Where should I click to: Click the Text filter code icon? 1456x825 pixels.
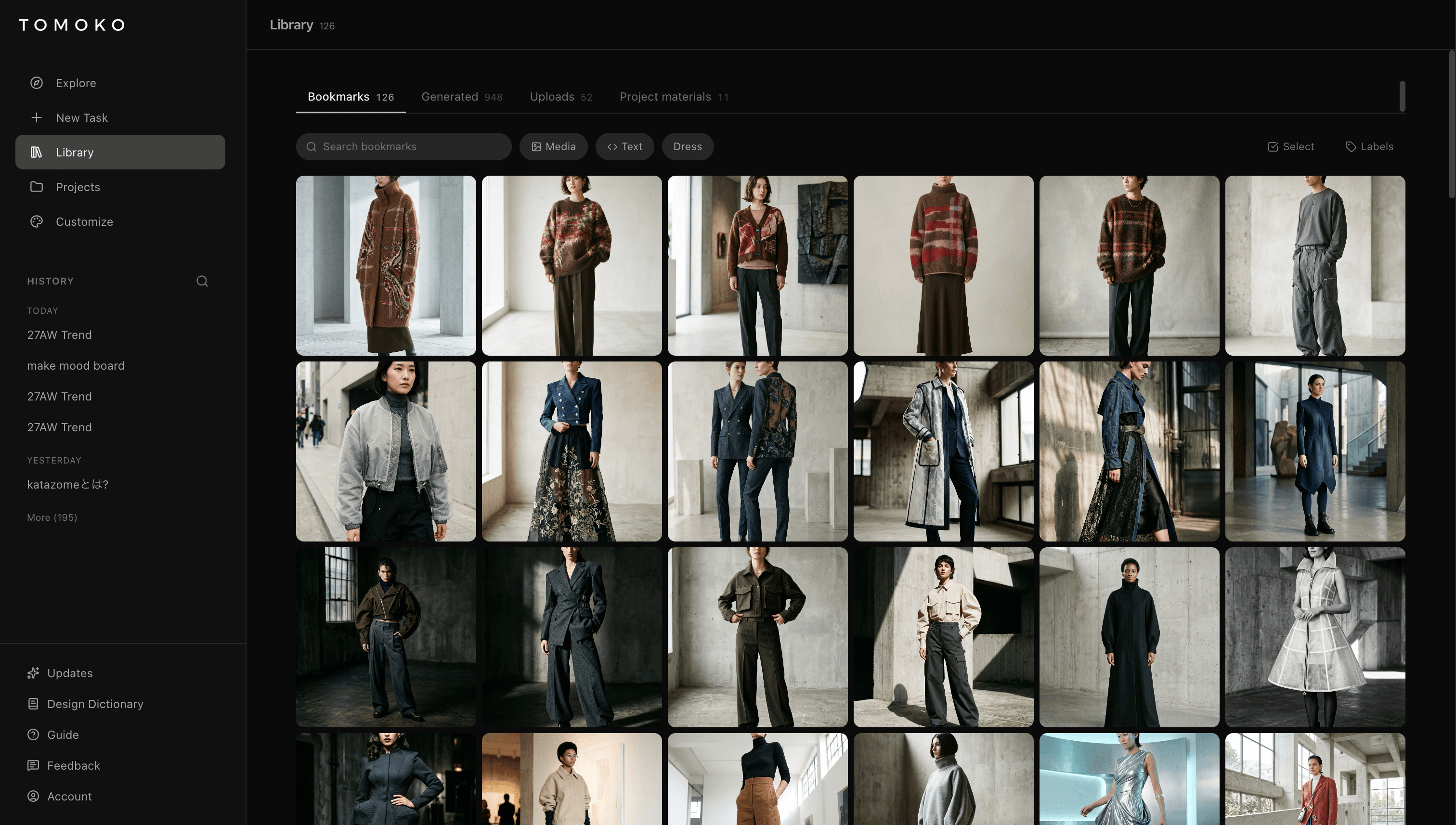pos(612,147)
